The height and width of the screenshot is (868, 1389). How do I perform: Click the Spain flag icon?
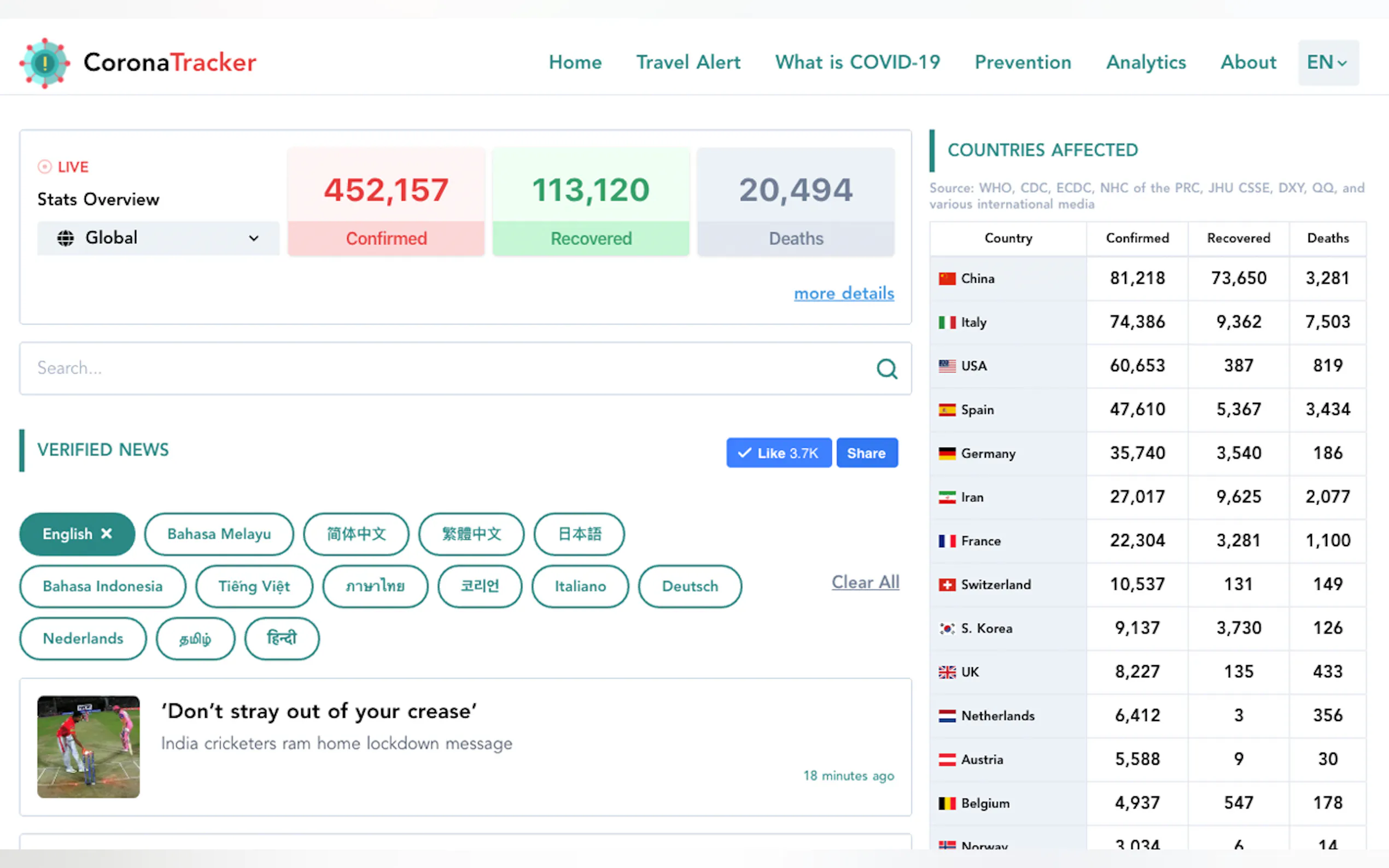tap(947, 409)
